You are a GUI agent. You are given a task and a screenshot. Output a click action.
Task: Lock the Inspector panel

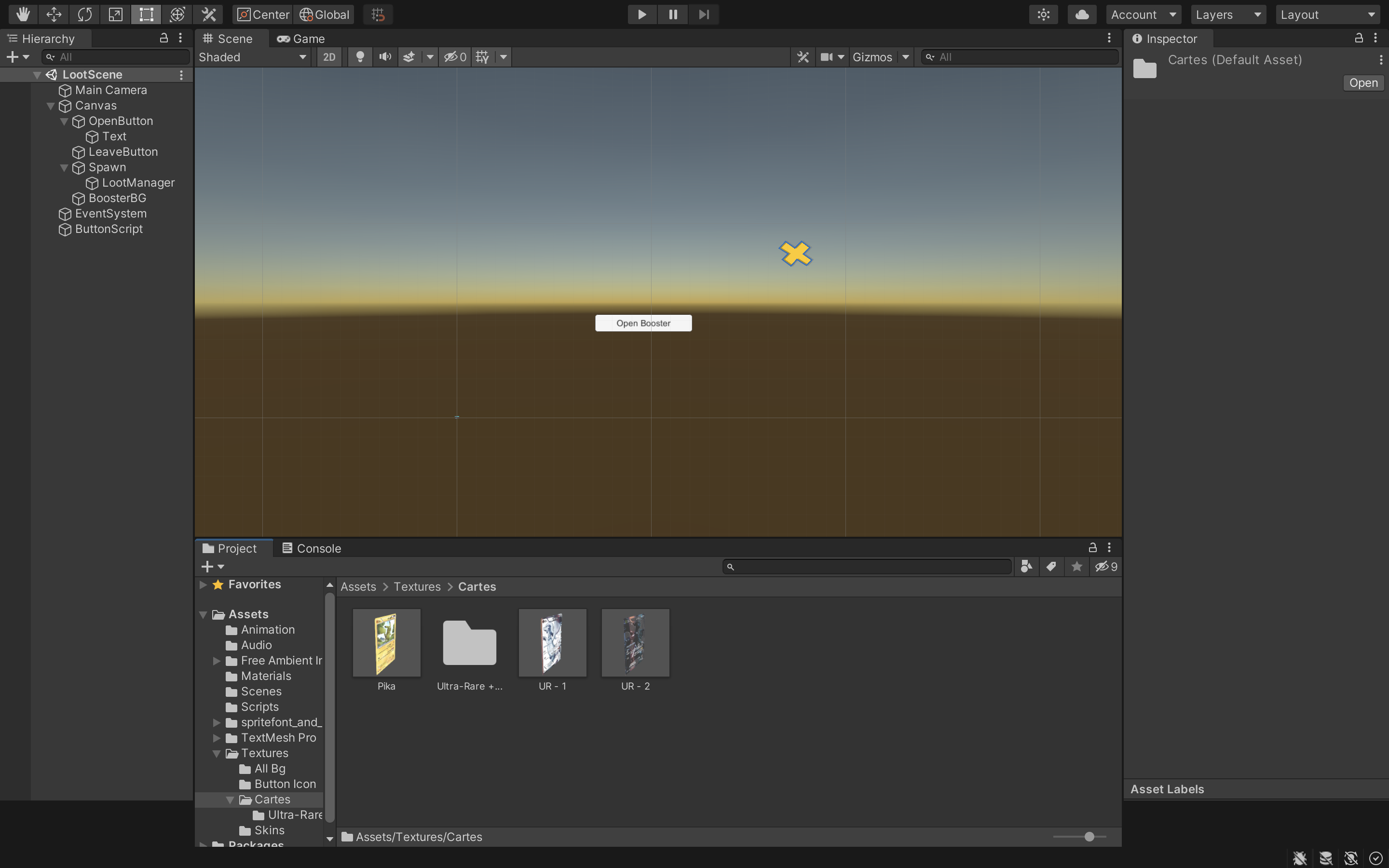[x=1359, y=38]
